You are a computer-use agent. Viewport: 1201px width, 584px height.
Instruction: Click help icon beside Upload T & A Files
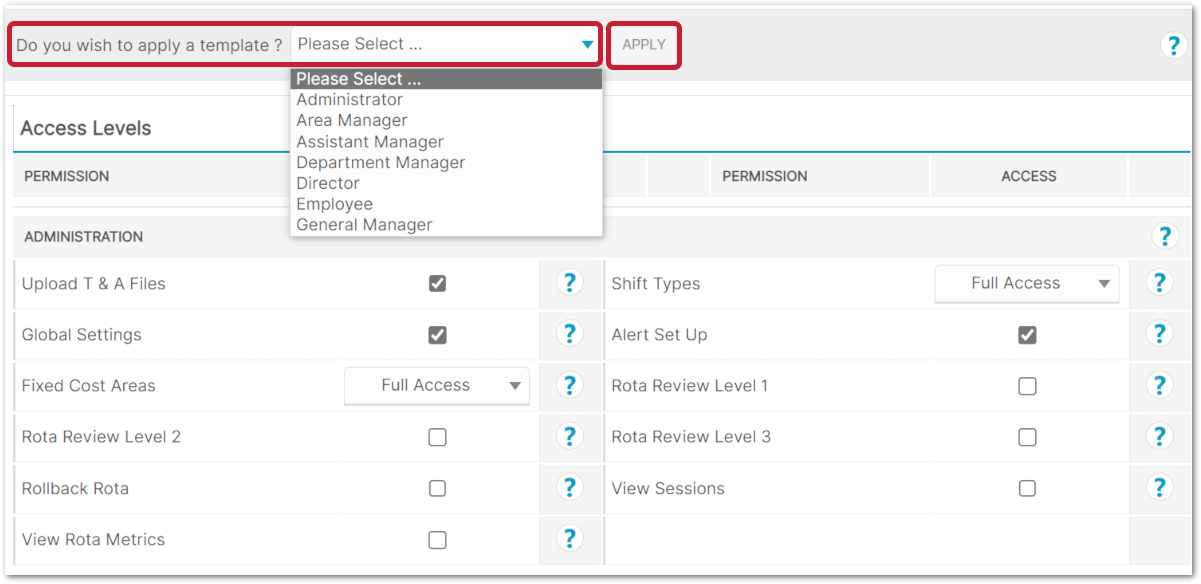pyautogui.click(x=569, y=283)
